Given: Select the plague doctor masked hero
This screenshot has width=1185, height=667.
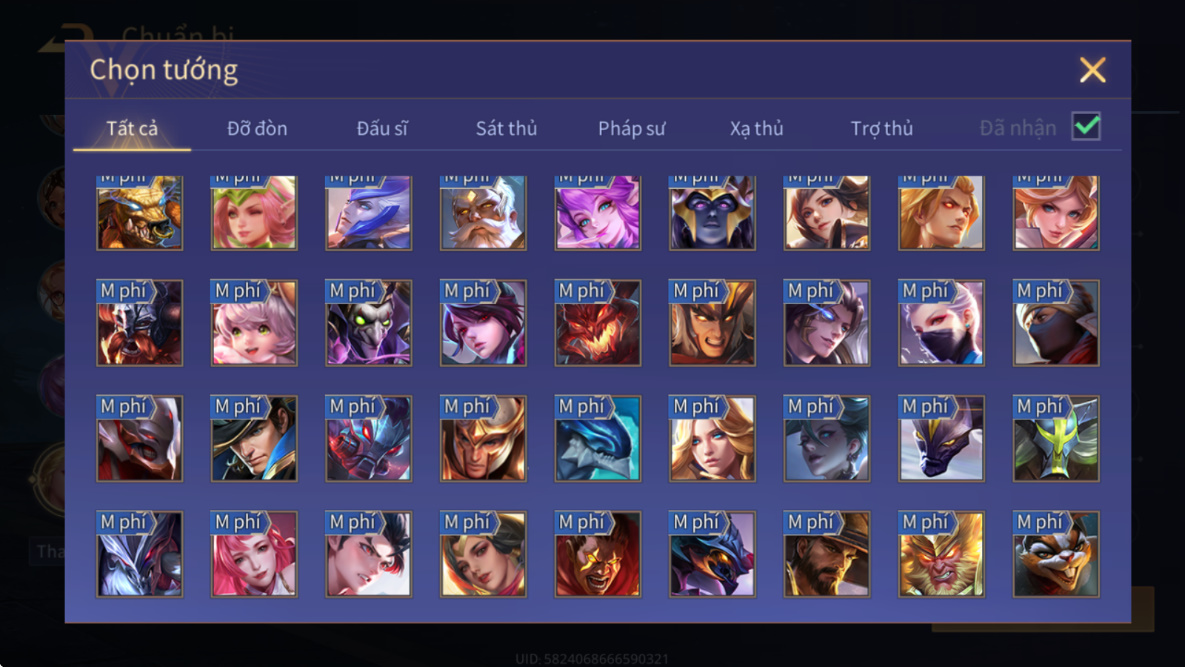Looking at the screenshot, I should point(369,323).
